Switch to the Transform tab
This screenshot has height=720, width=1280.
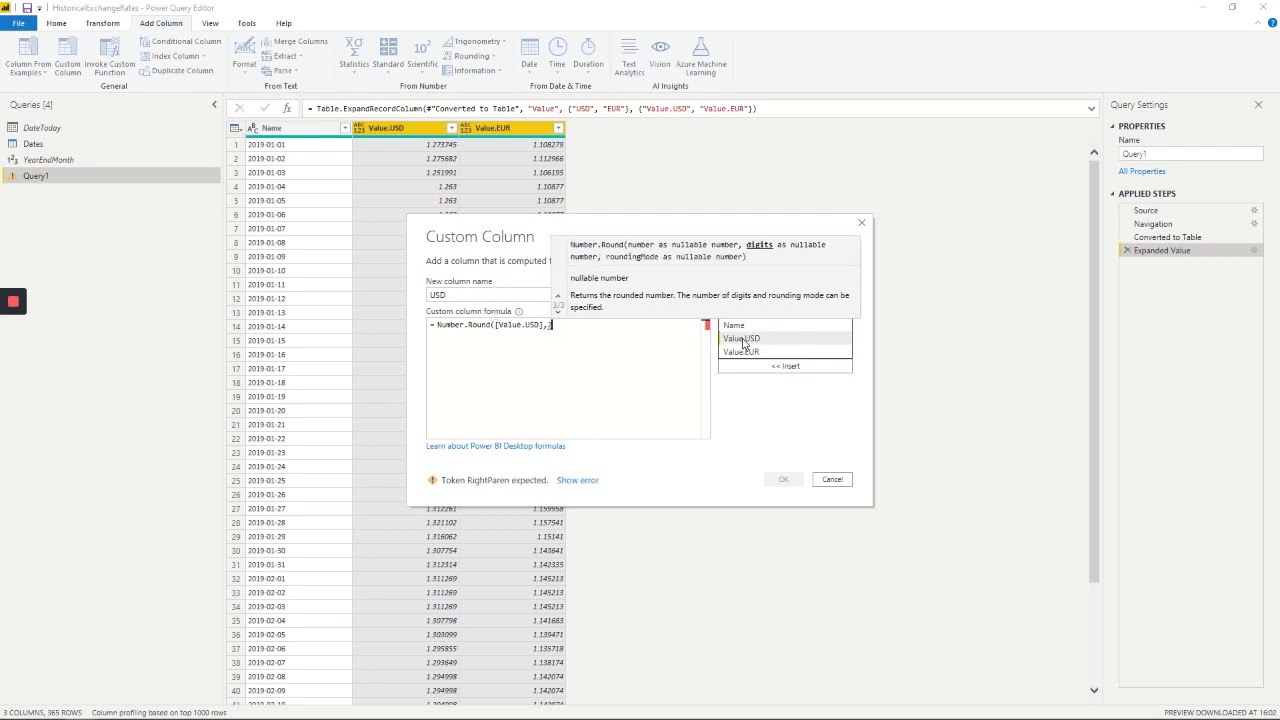(x=102, y=23)
